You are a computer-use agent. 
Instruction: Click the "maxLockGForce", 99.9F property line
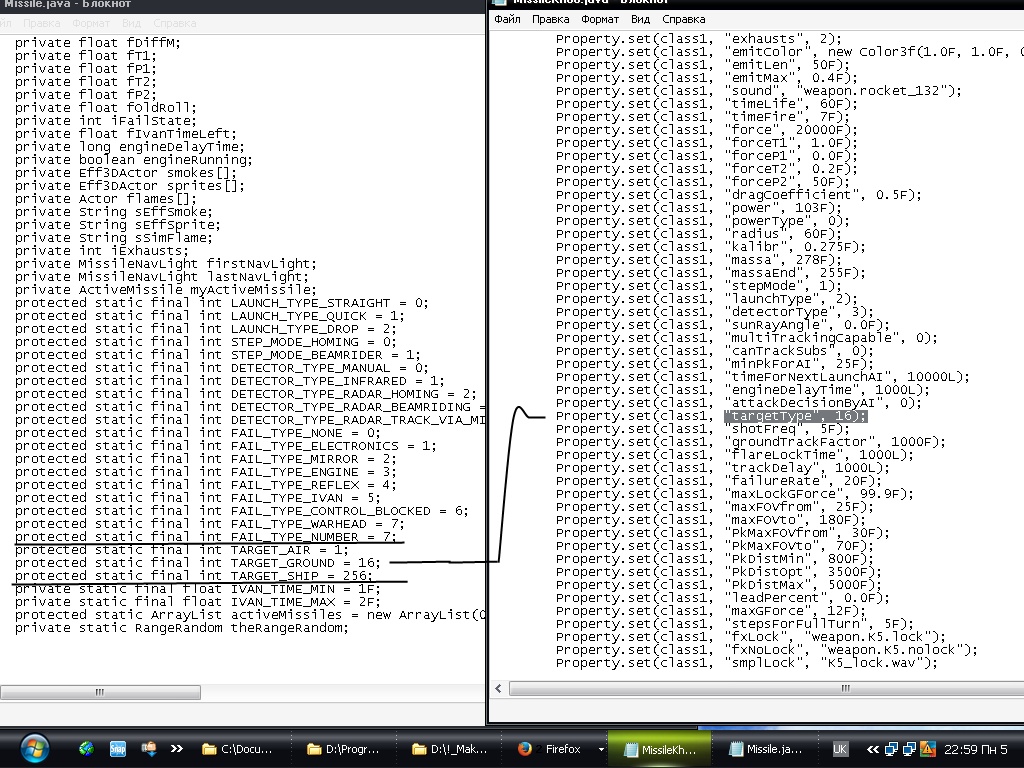pyautogui.click(x=735, y=494)
